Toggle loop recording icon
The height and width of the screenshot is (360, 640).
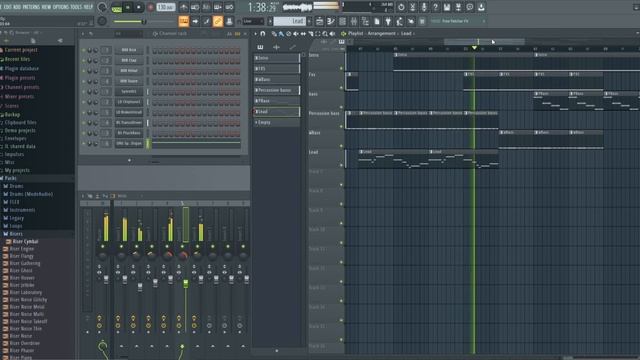coord(229,7)
